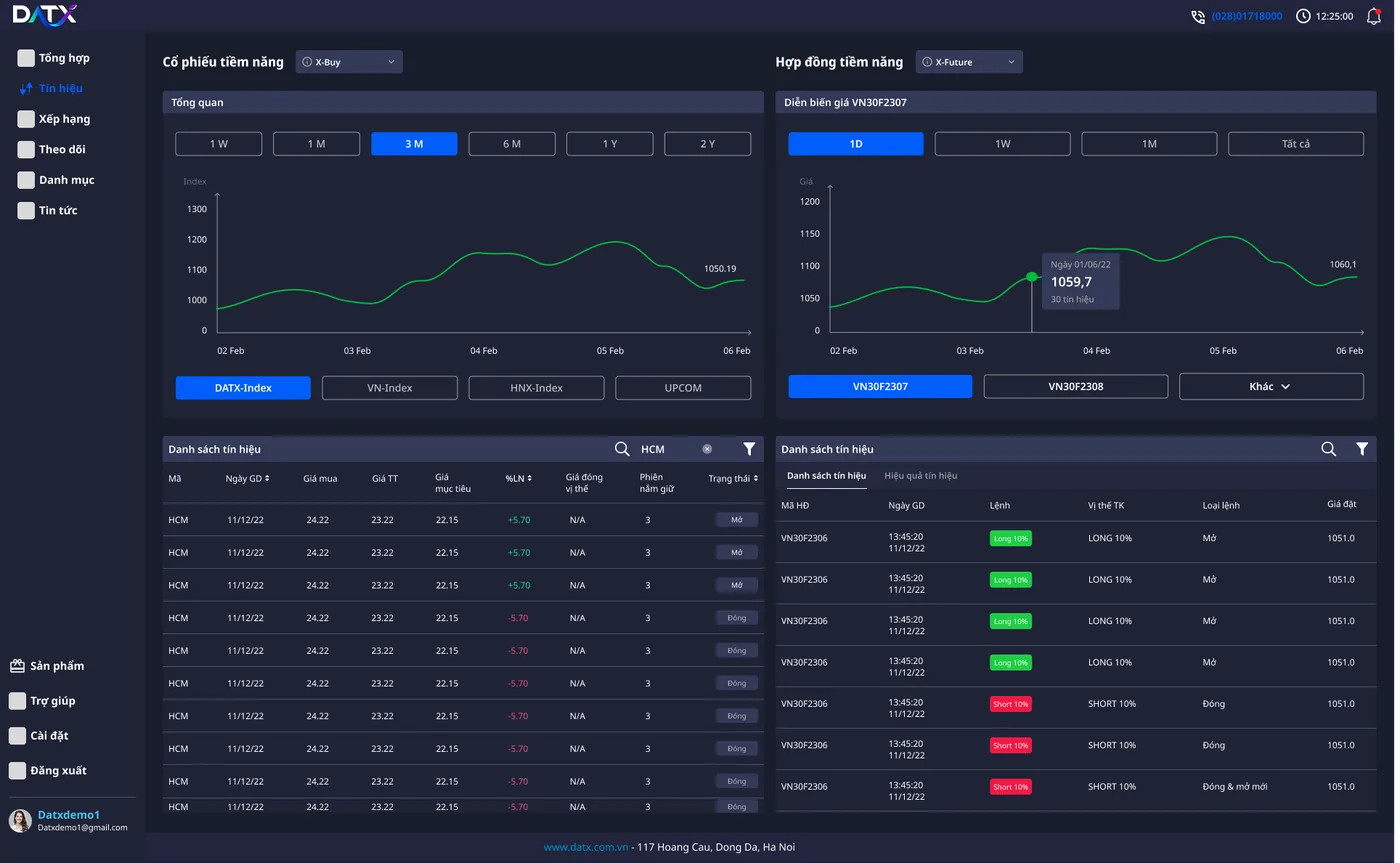Viewport: 1400px width, 863px height.
Task: Click the icon next to Xếp hạng
Action: click(26, 119)
